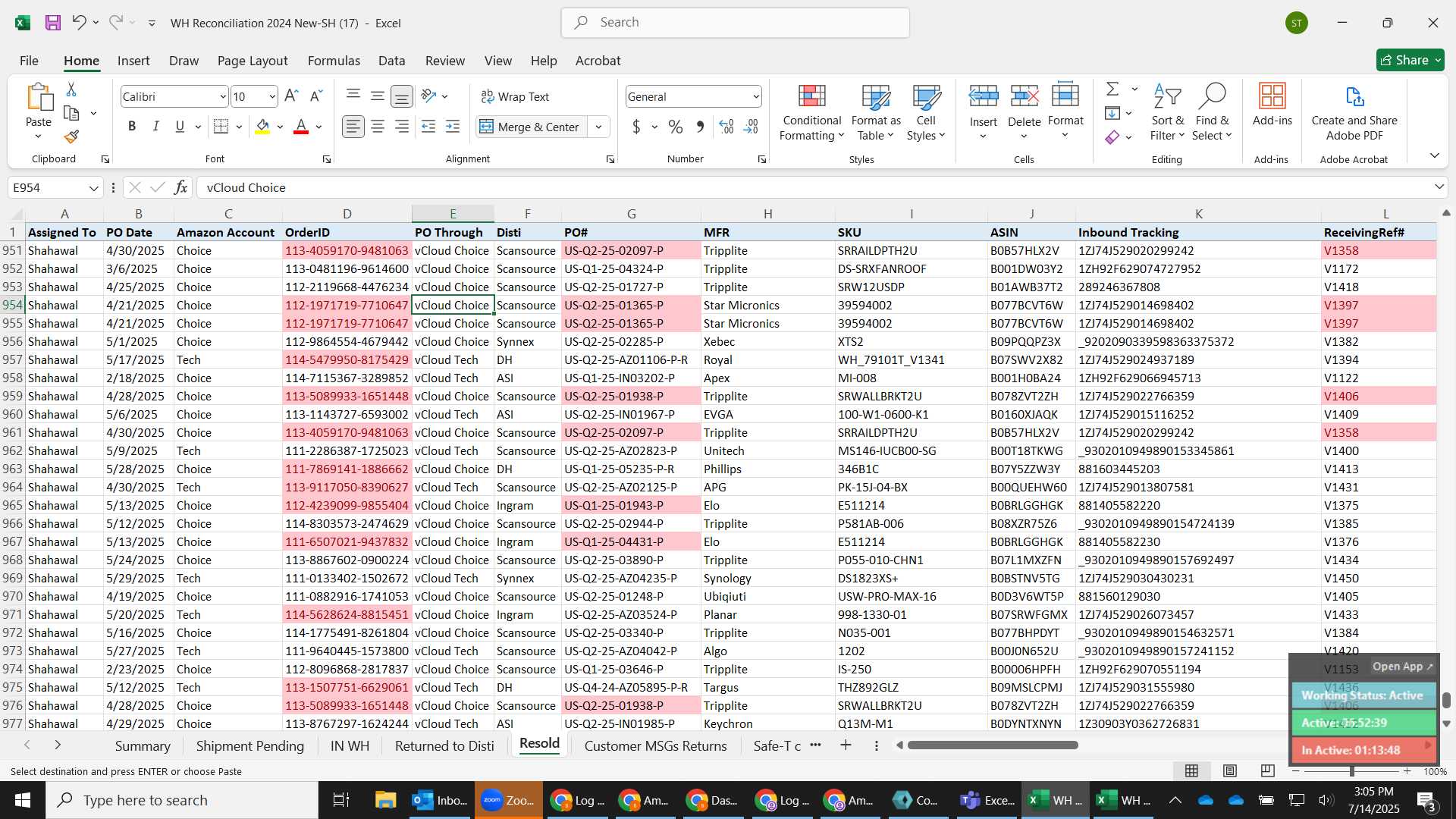Click Increase Font Size icon
Viewport: 1456px width, 819px height.
click(x=291, y=96)
